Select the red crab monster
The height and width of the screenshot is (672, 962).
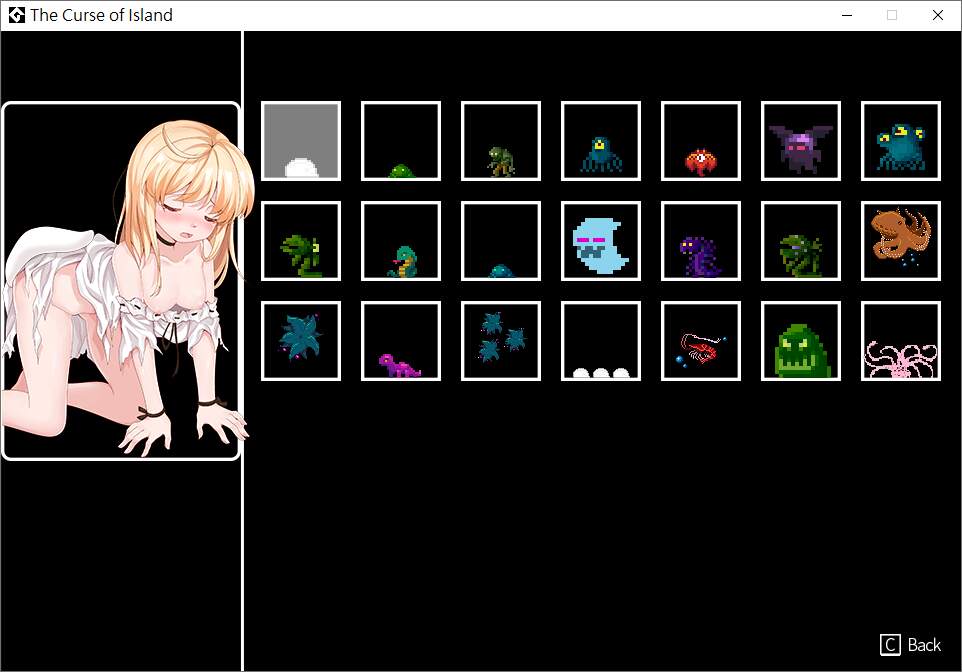point(701,141)
